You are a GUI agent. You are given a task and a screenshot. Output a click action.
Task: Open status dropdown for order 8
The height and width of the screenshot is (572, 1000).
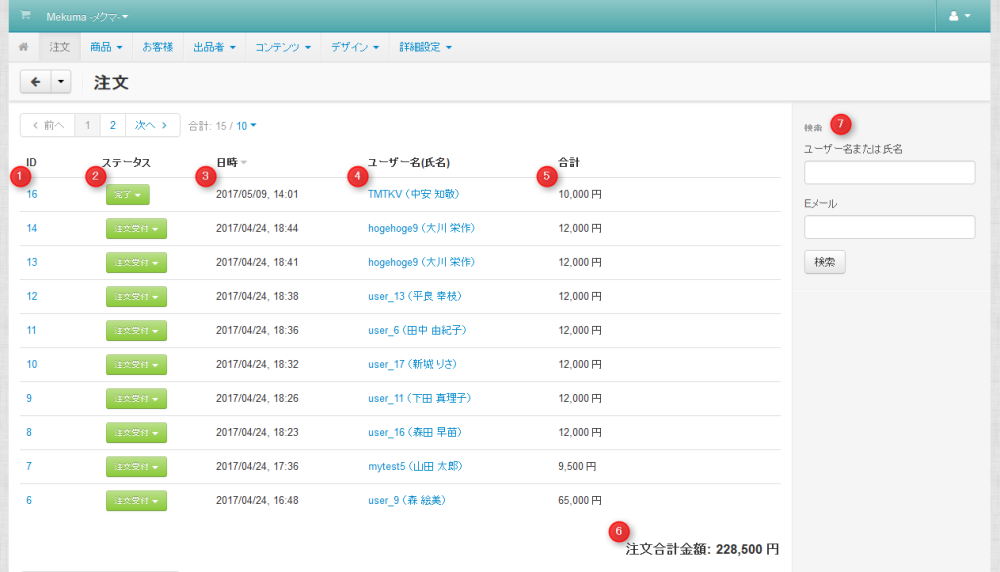[x=136, y=432]
